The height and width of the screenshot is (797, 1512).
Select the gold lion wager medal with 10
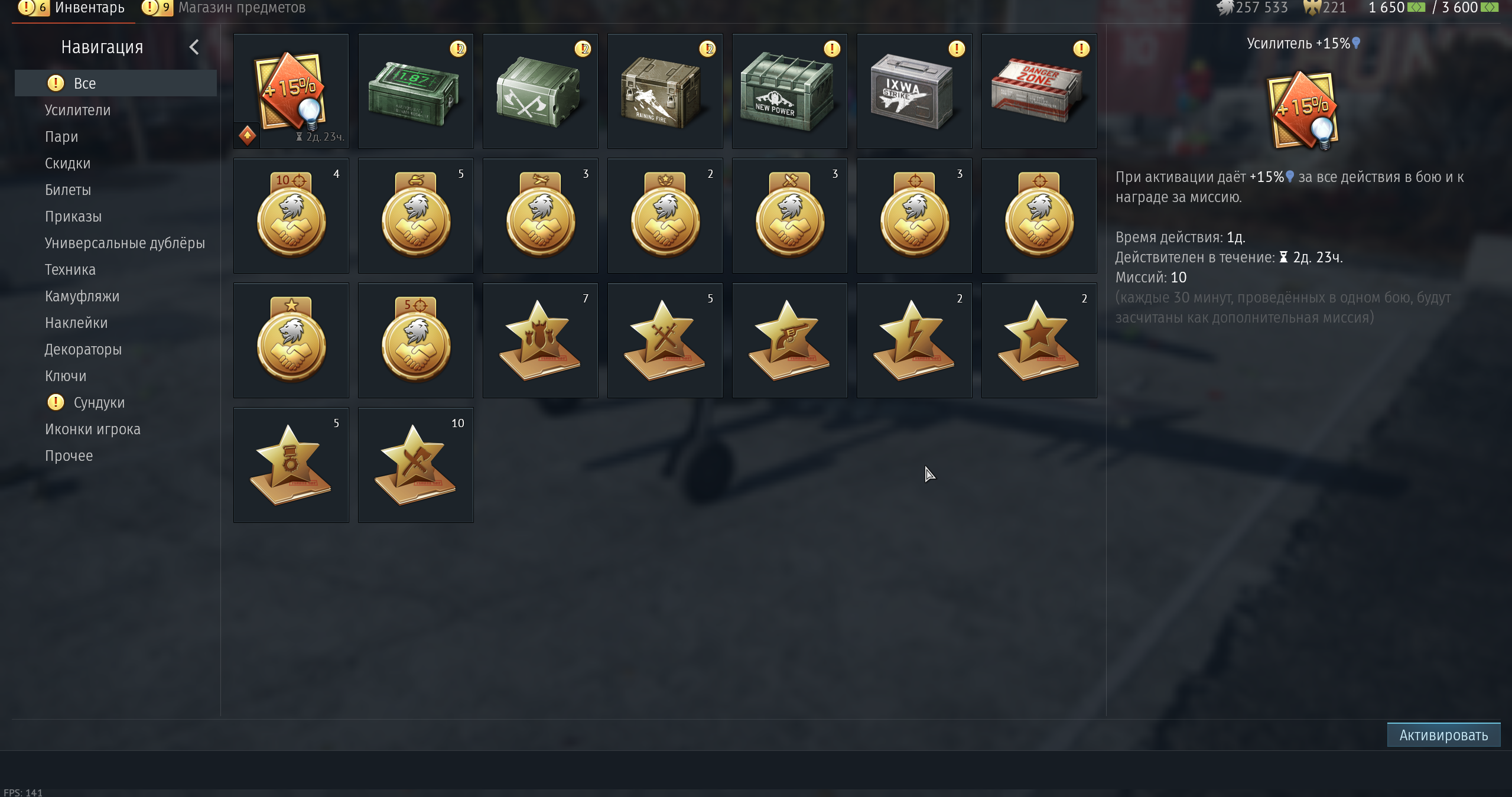click(x=291, y=216)
